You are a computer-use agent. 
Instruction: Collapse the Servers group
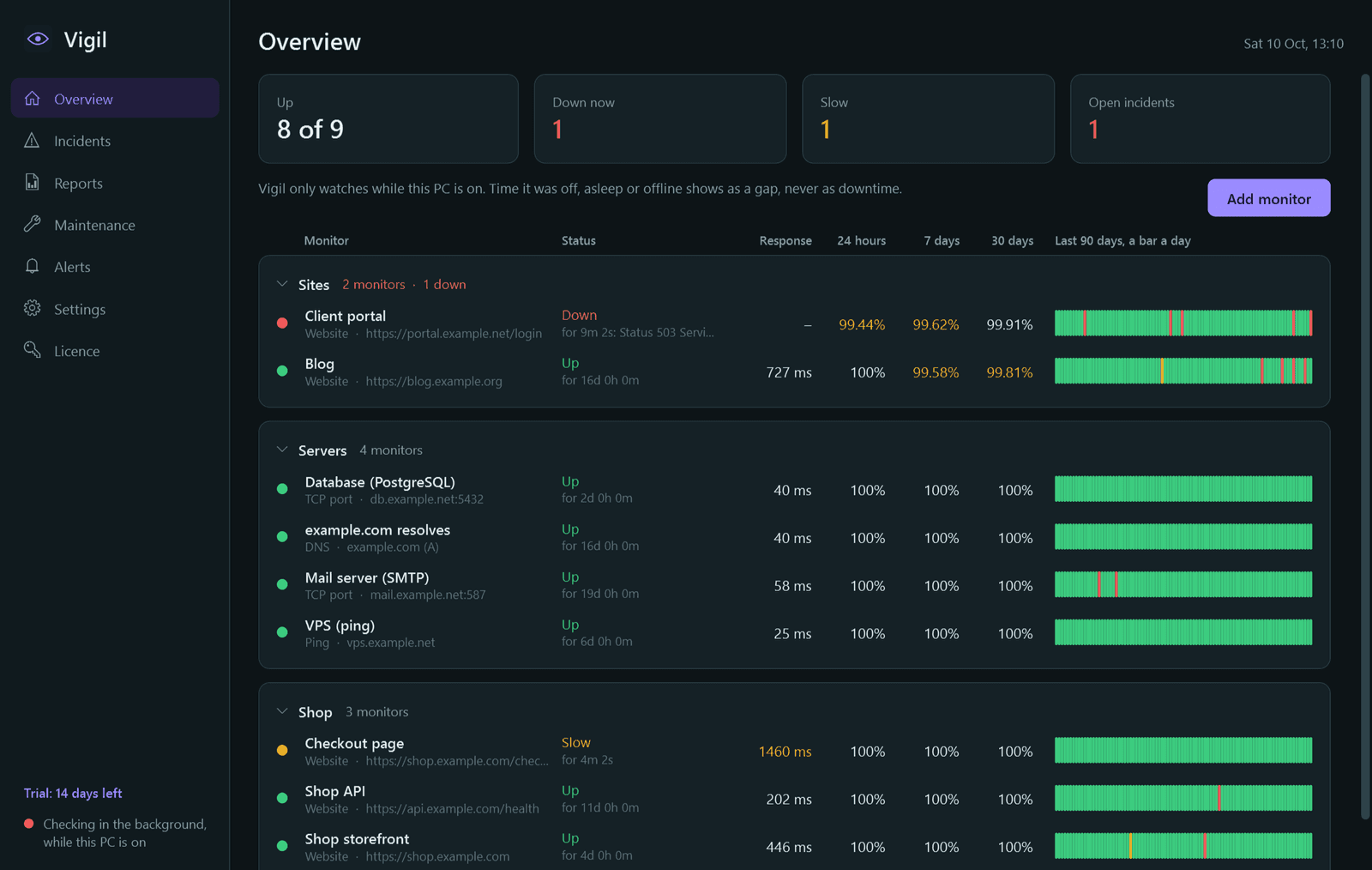(282, 450)
